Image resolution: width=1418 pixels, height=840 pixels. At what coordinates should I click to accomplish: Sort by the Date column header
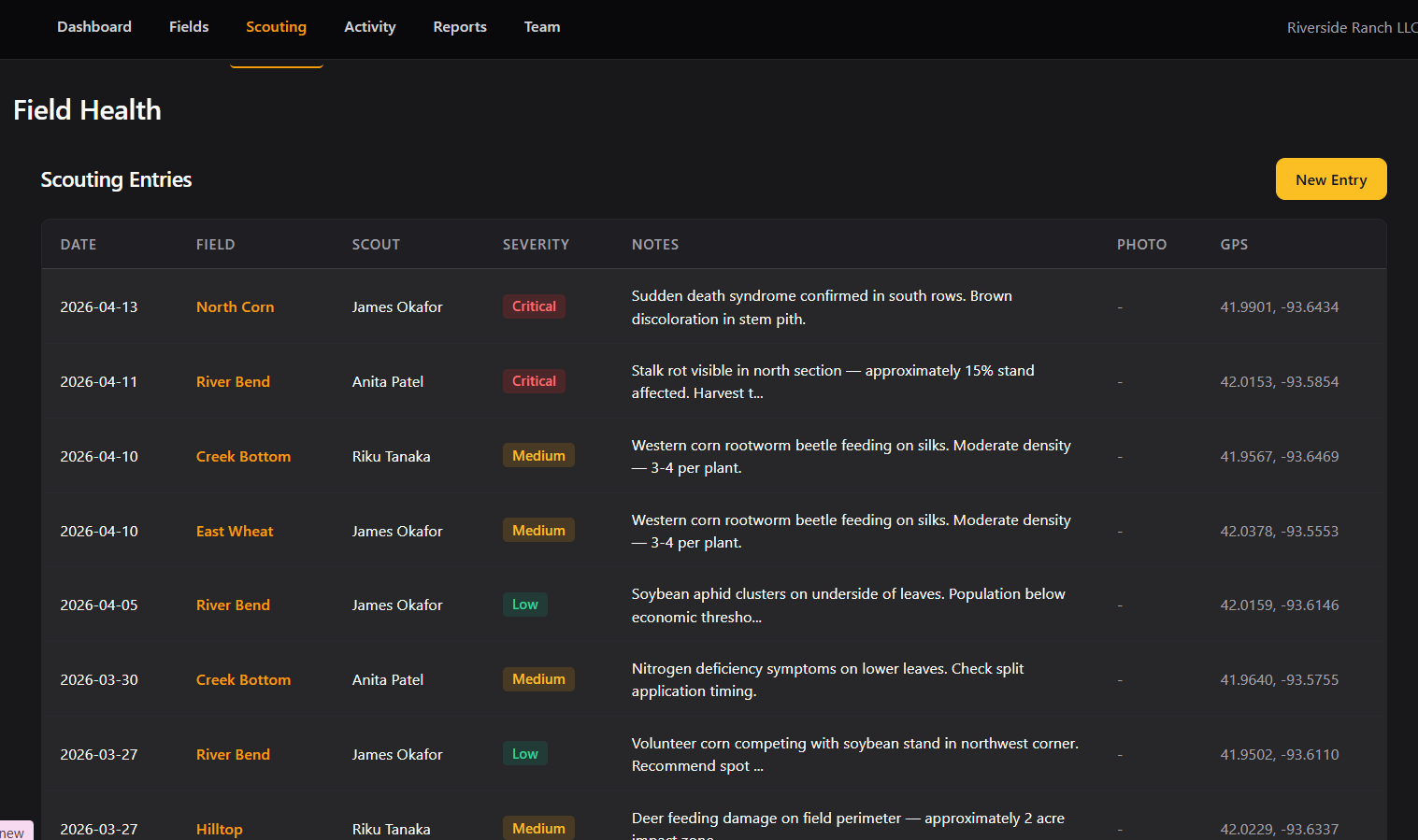79,245
